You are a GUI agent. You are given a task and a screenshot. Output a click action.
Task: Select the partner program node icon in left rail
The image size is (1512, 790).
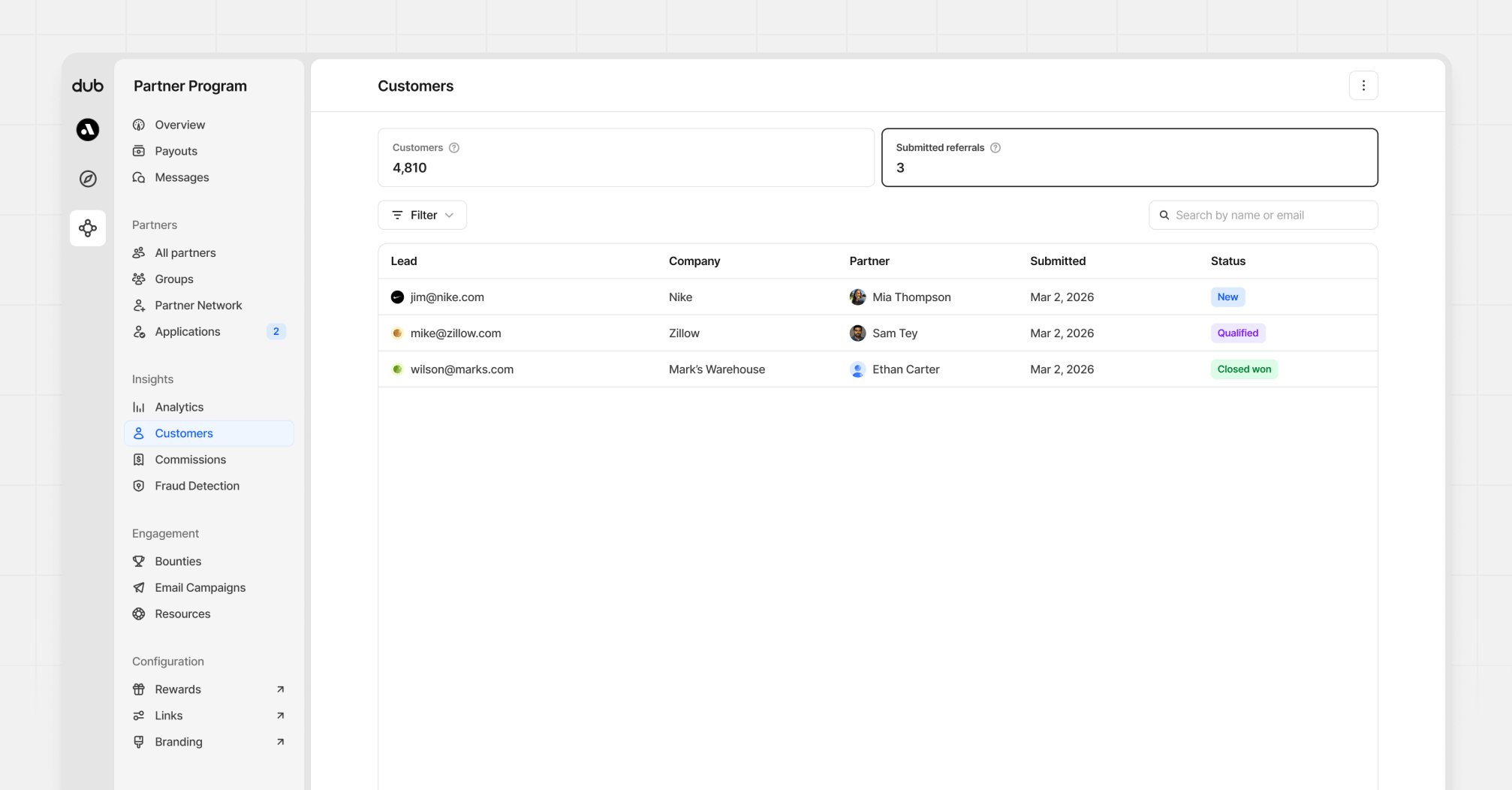(x=88, y=228)
